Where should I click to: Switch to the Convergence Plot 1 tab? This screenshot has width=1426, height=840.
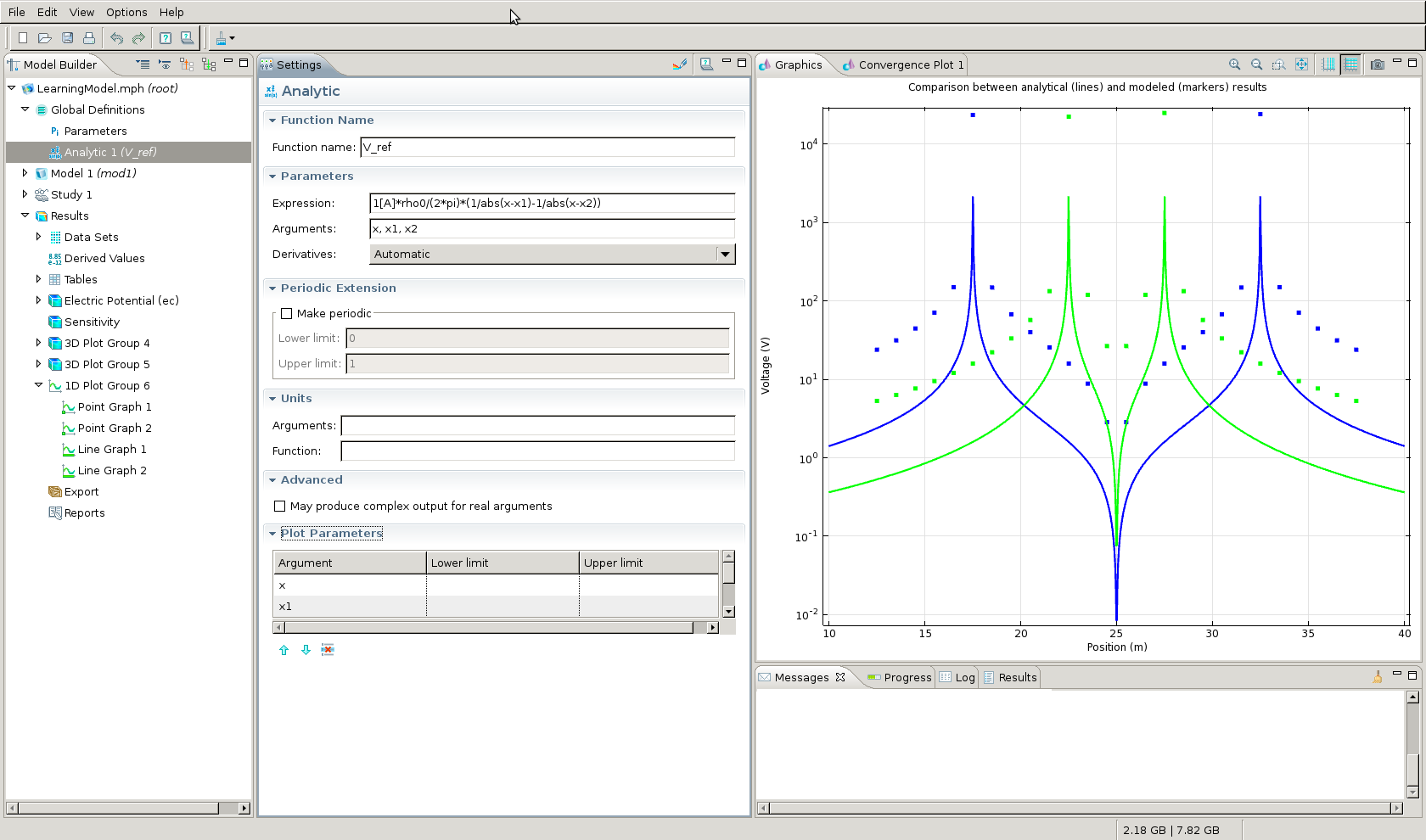tap(903, 64)
